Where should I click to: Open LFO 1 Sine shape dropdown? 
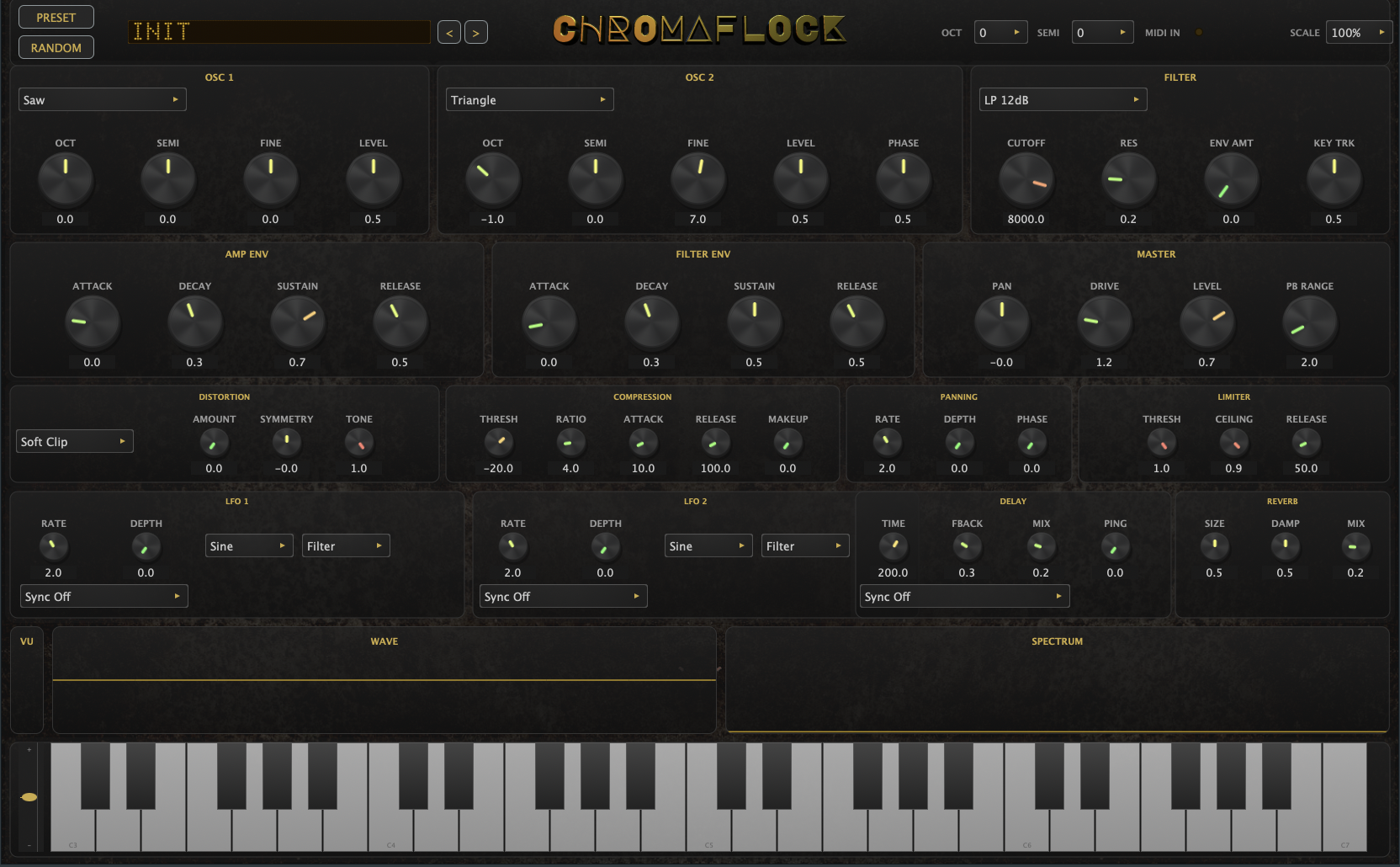249,545
